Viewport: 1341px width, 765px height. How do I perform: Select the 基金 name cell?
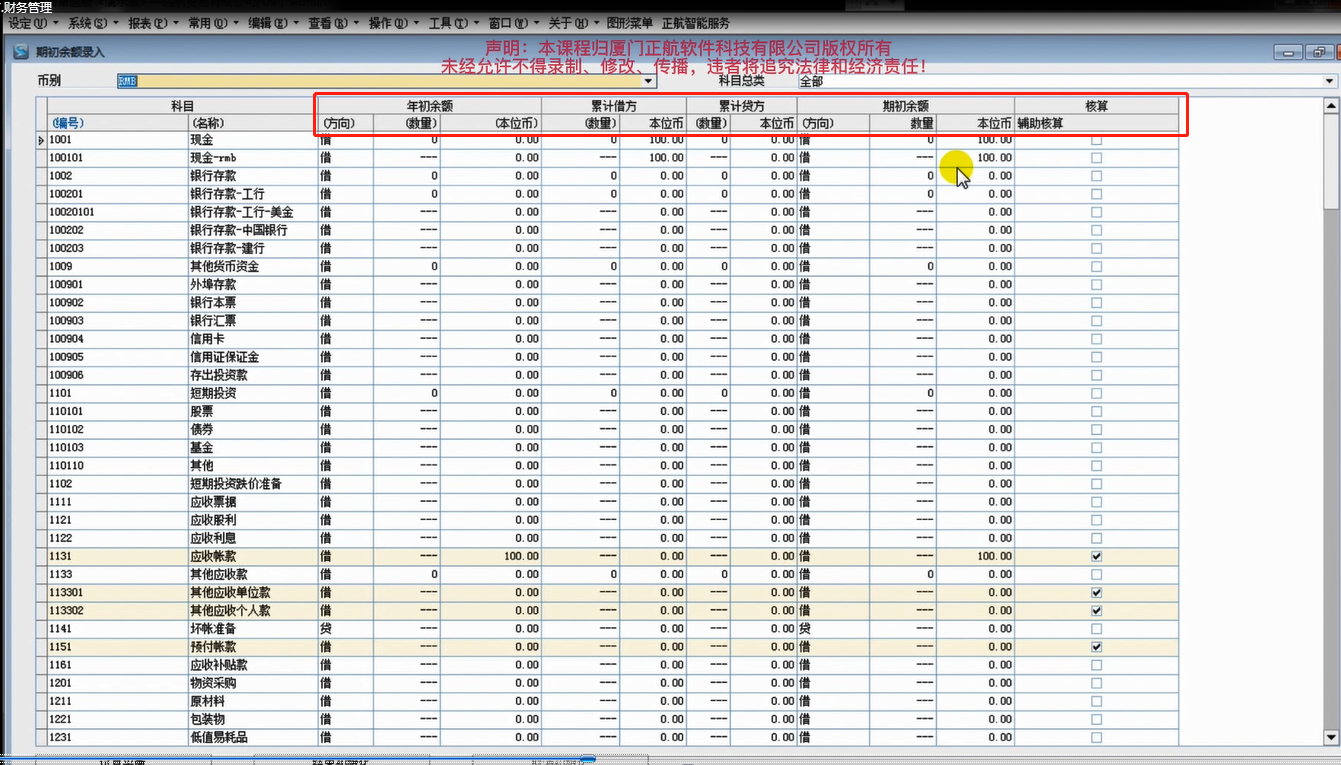tap(253, 448)
